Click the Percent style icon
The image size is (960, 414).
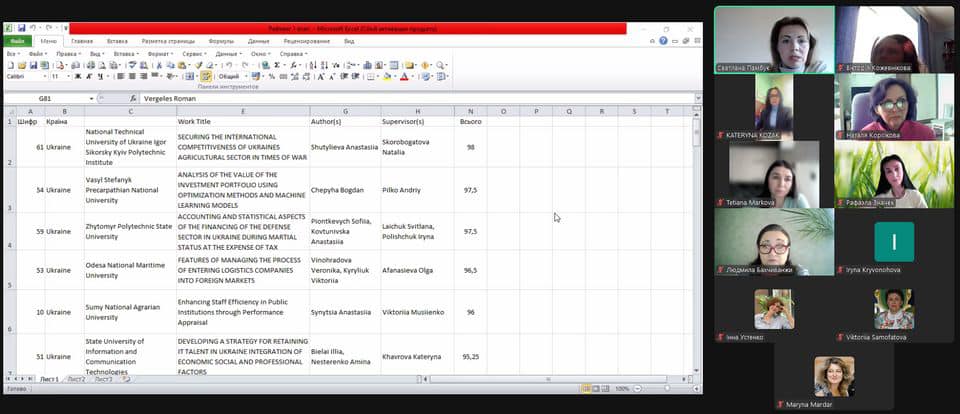(271, 77)
